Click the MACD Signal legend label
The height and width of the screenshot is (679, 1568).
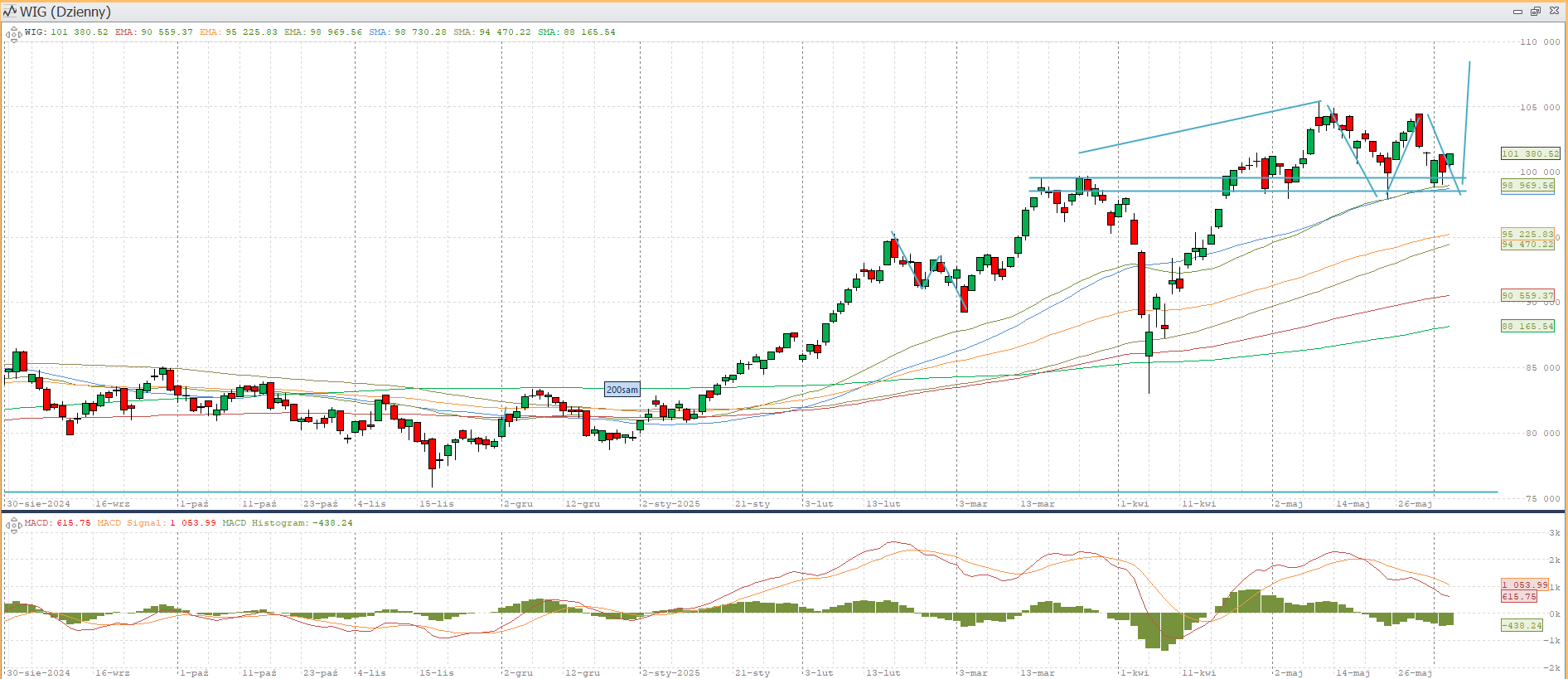(157, 523)
